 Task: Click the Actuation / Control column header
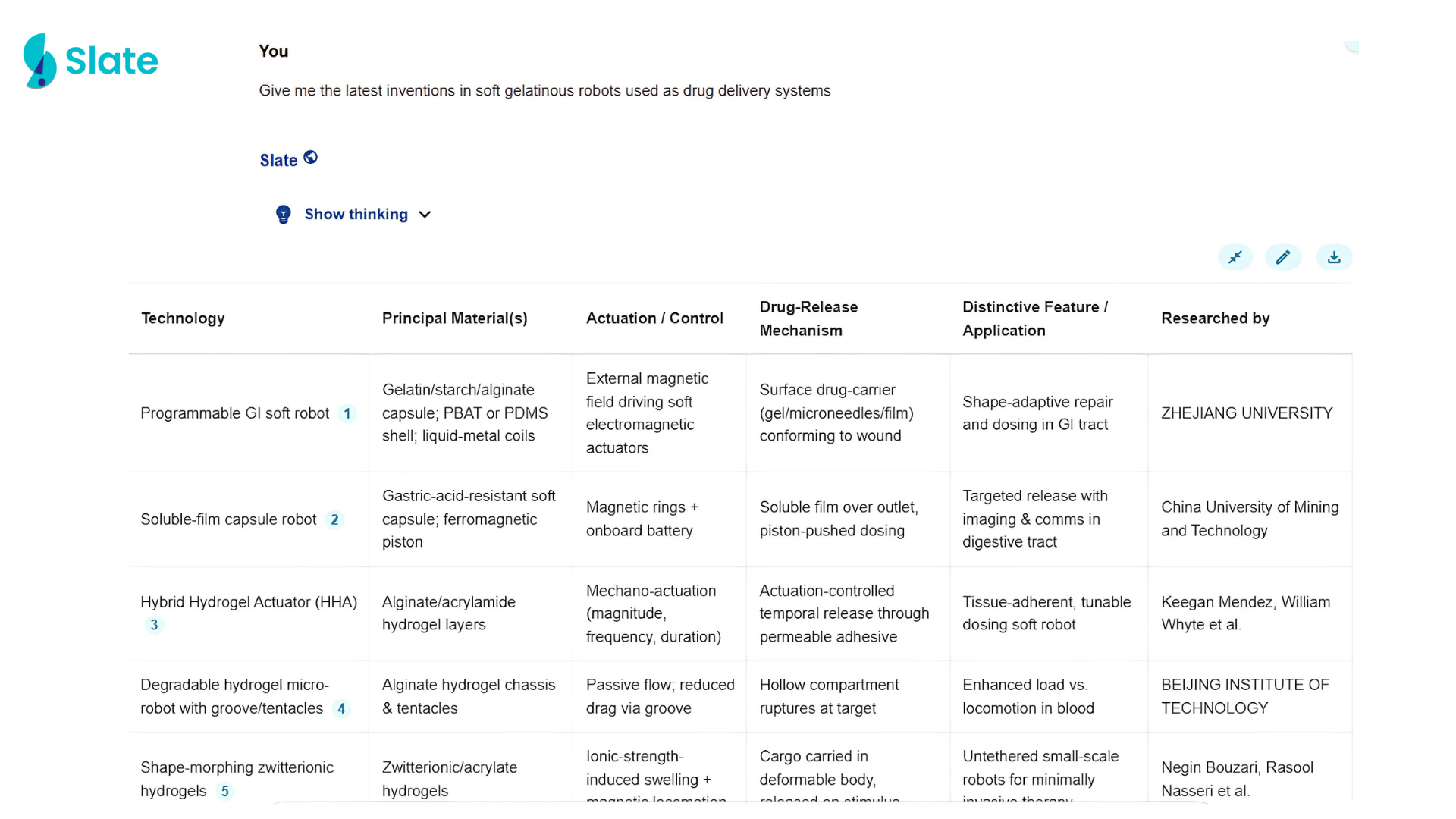(654, 318)
